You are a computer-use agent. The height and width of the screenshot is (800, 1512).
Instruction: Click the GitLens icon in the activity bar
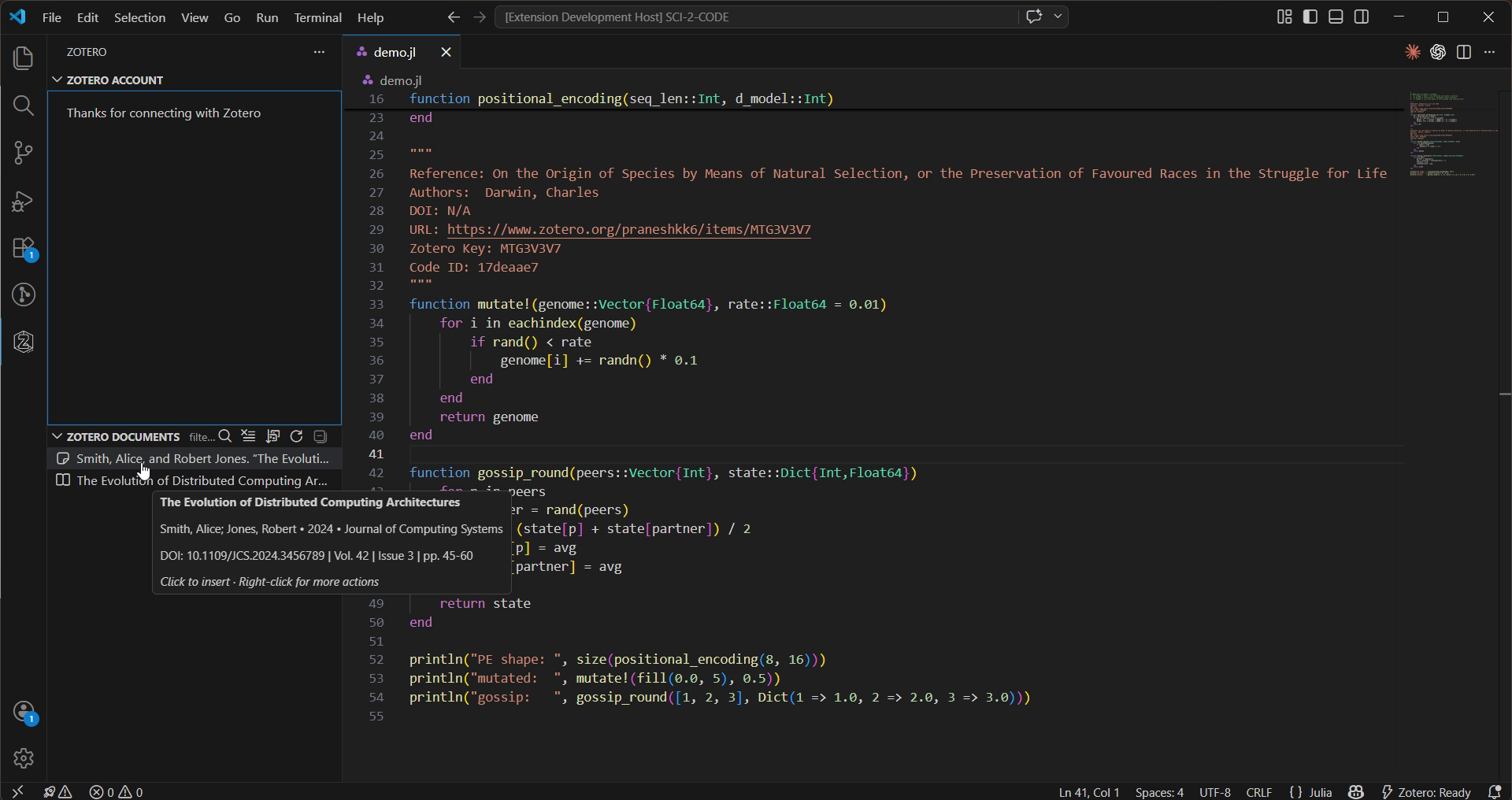click(x=24, y=294)
